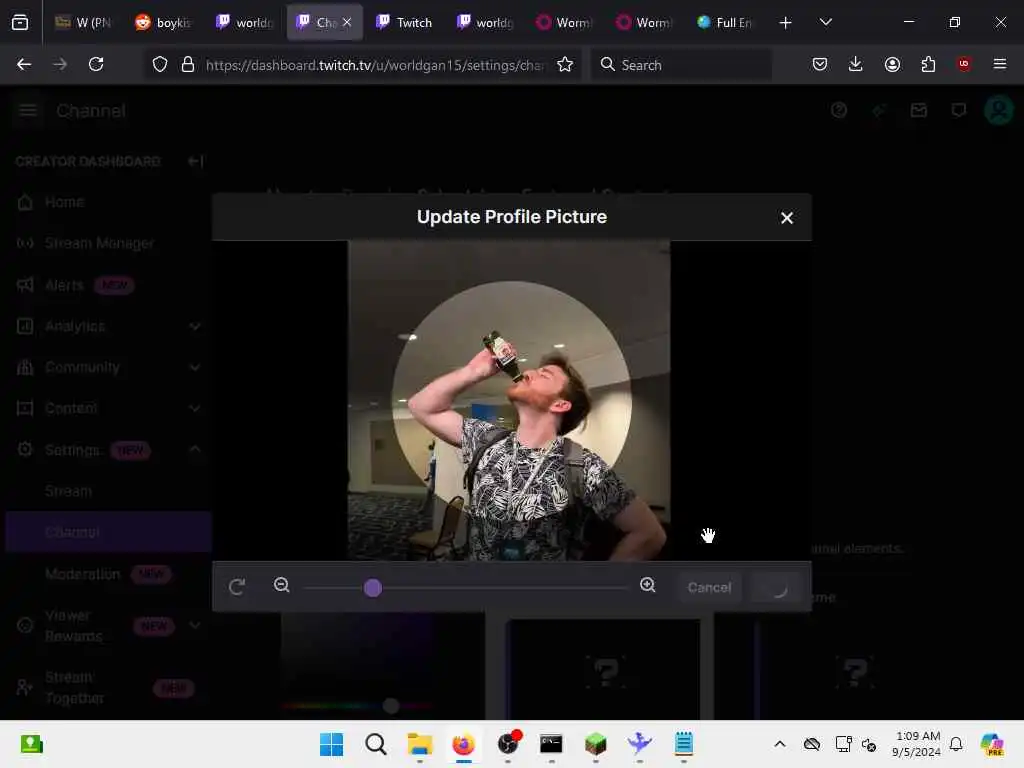Image resolution: width=1024 pixels, height=768 pixels.
Task: Close the Update Profile Picture dialog
Action: [x=786, y=218]
